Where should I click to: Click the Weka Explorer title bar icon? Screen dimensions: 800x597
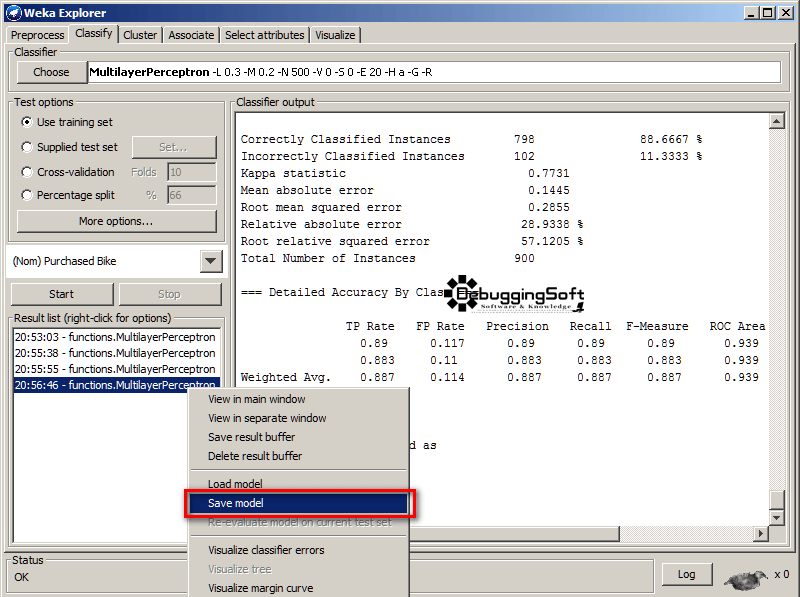click(x=14, y=13)
